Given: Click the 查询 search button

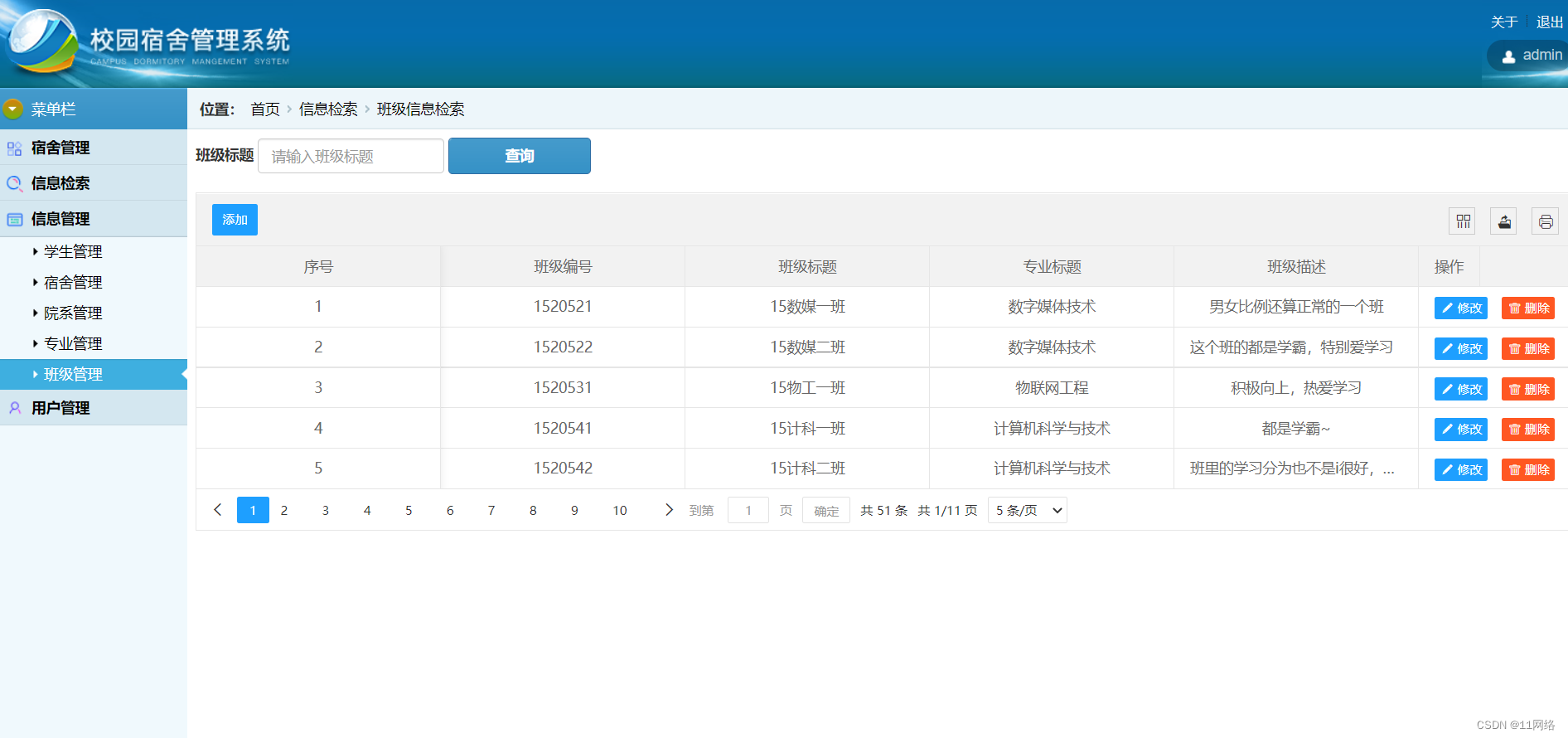Looking at the screenshot, I should (x=519, y=156).
